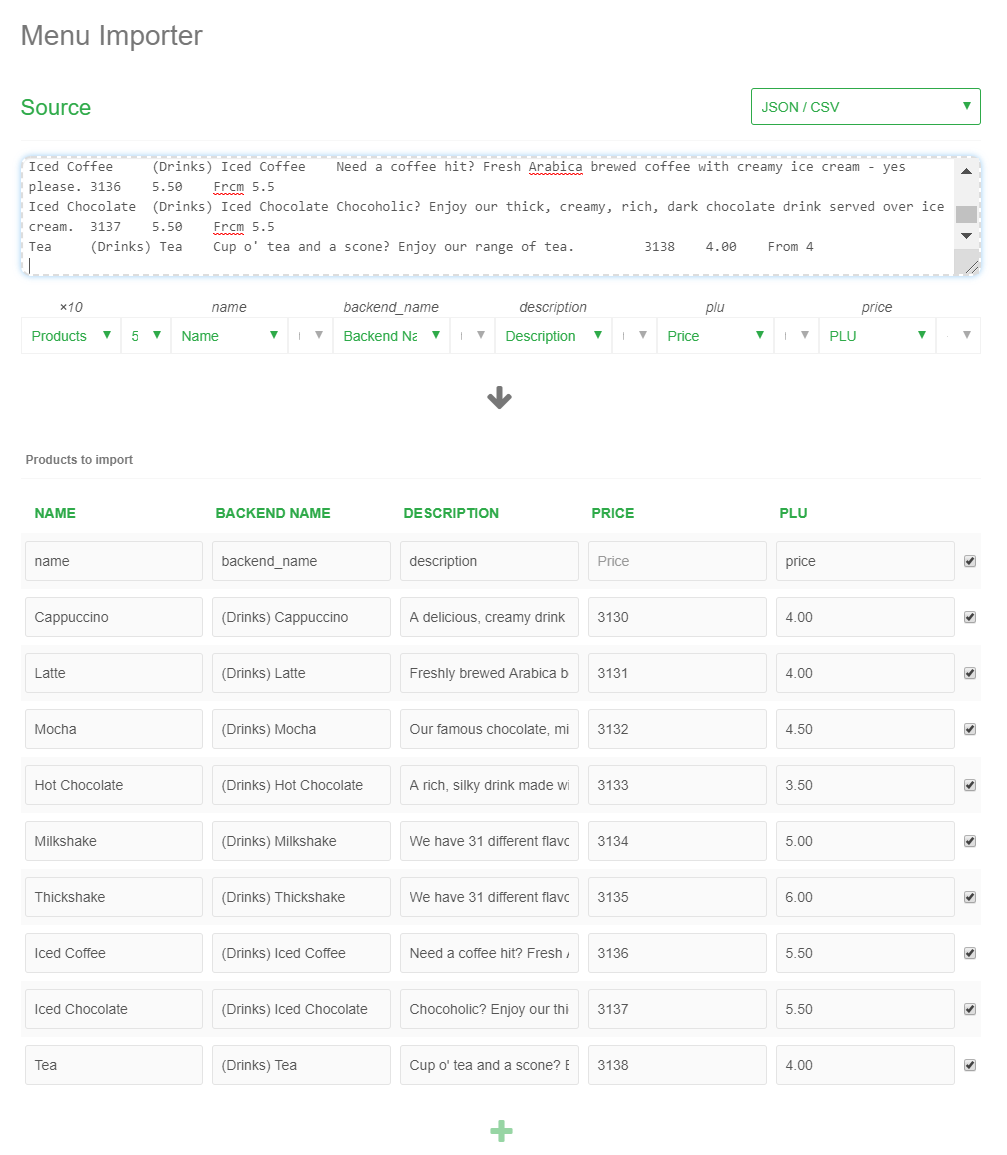Click the down arrow import icon
The image size is (1007, 1155).
pyautogui.click(x=499, y=398)
